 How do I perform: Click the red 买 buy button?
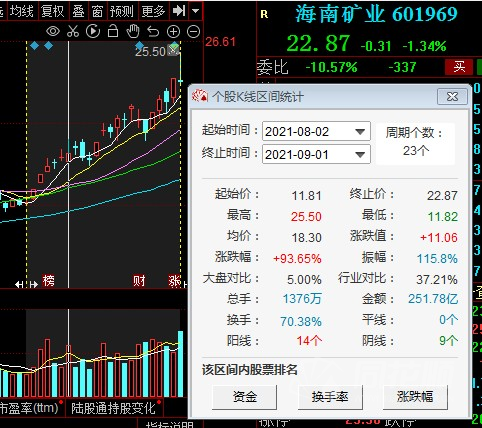(x=459, y=67)
